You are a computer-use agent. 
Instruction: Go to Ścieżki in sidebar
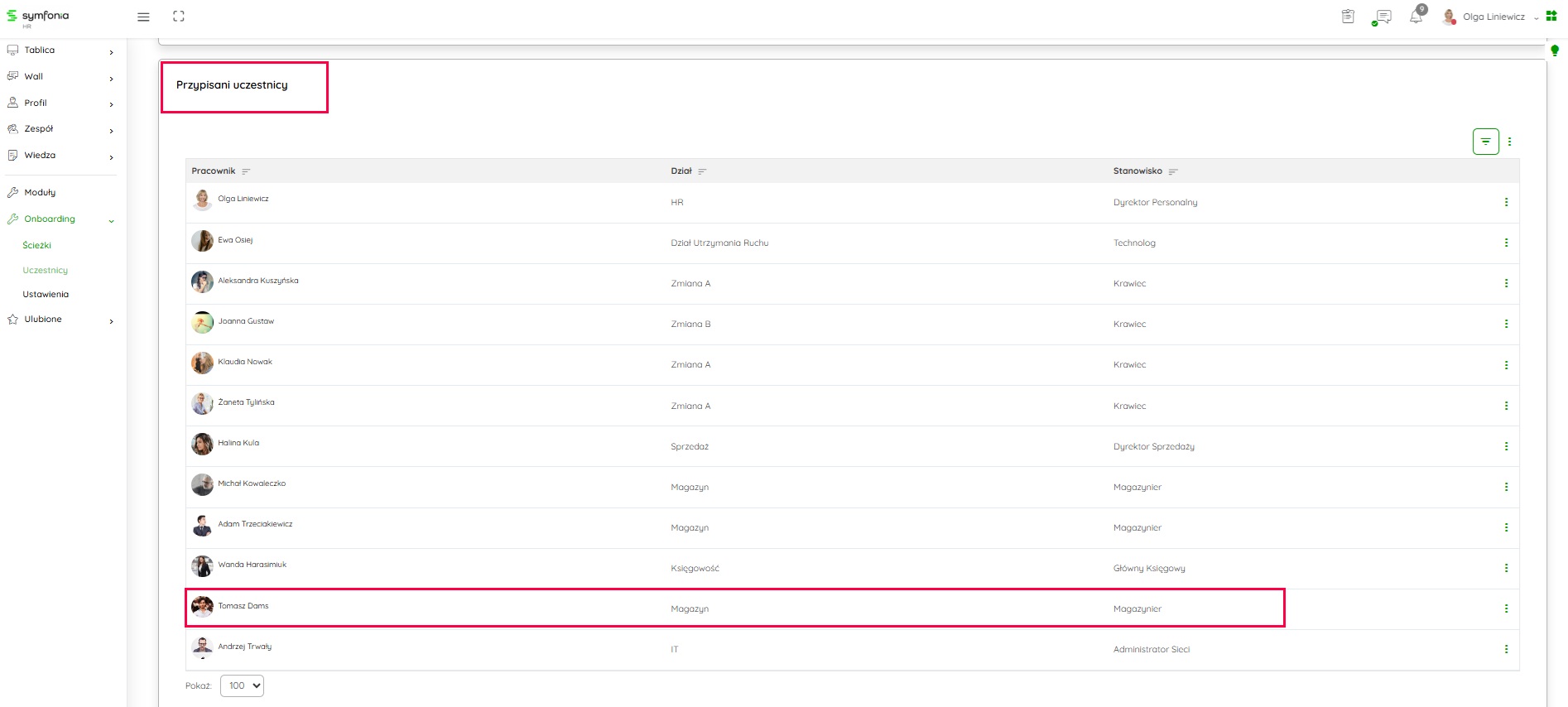point(37,245)
